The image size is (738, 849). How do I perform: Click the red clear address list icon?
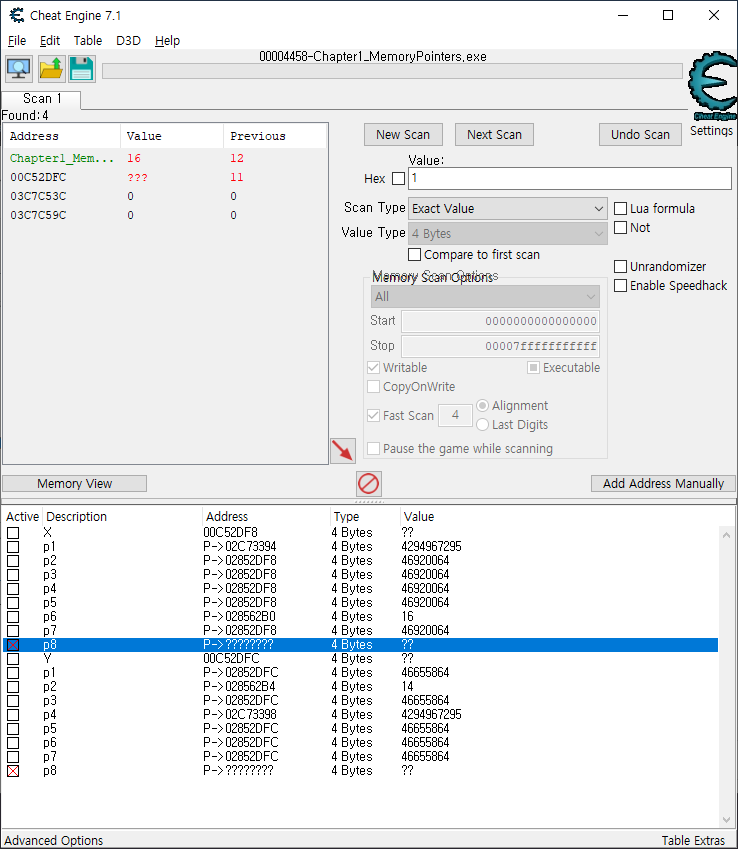click(369, 484)
